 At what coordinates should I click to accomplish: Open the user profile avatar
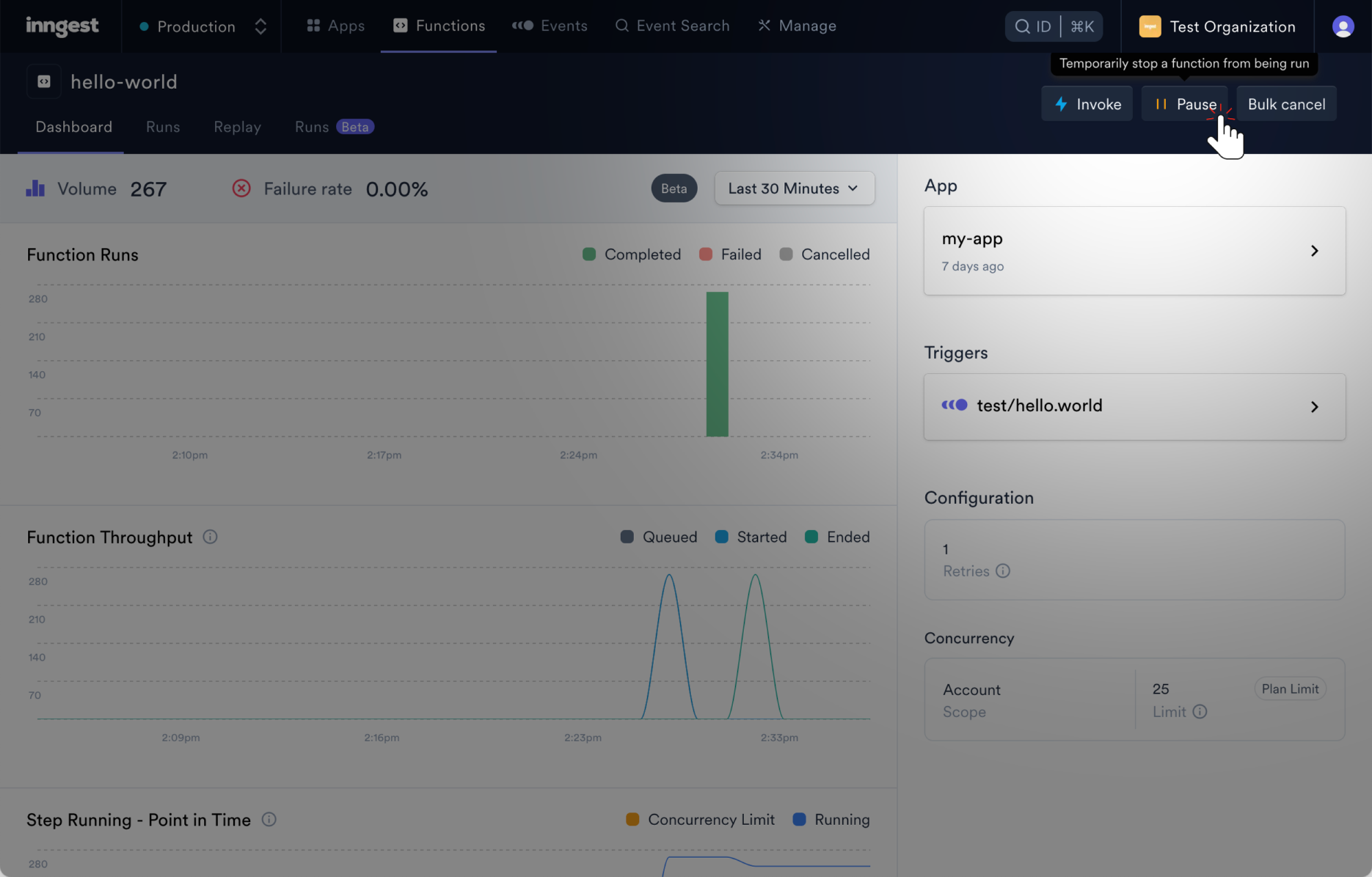pos(1343,26)
